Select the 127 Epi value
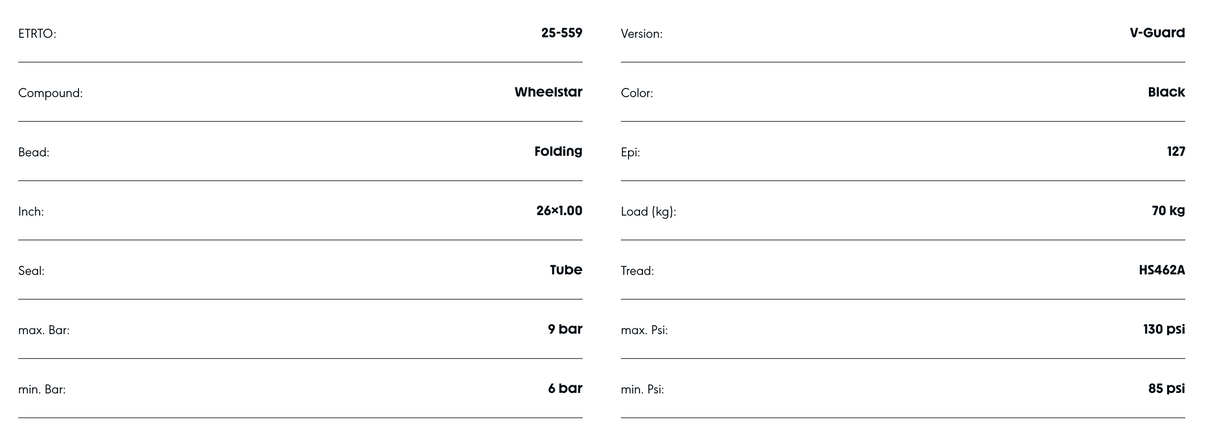Image resolution: width=1214 pixels, height=435 pixels. click(1175, 151)
